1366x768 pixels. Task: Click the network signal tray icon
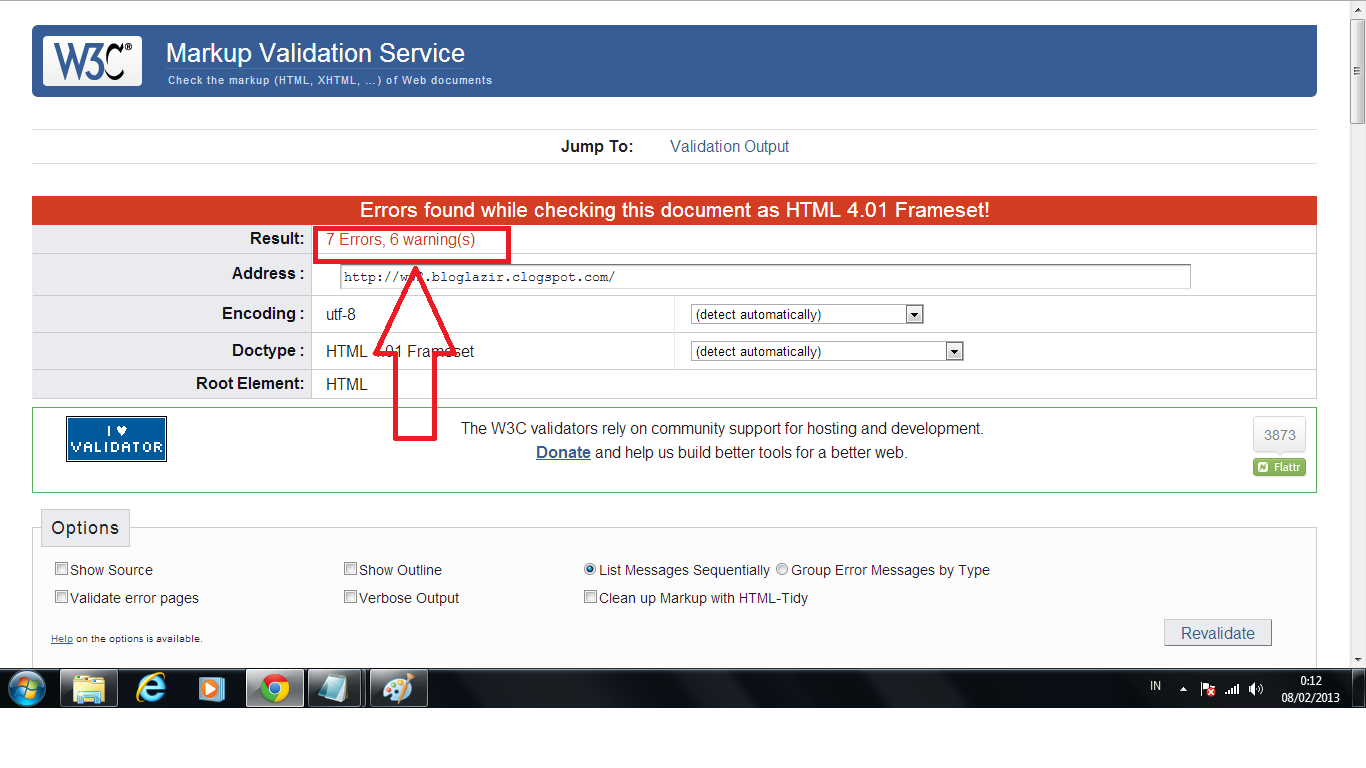point(1232,689)
